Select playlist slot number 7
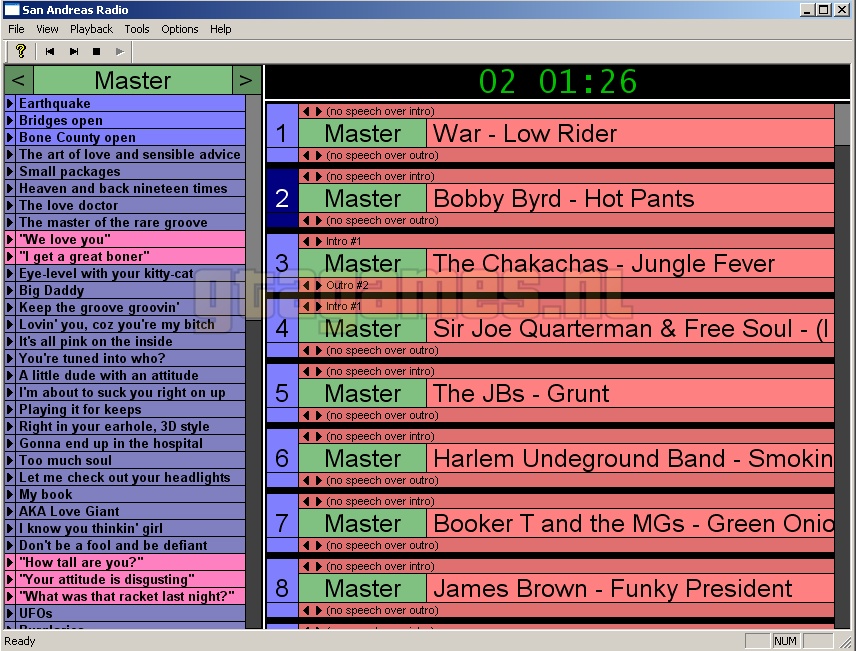This screenshot has height=651, width=856. tap(282, 523)
